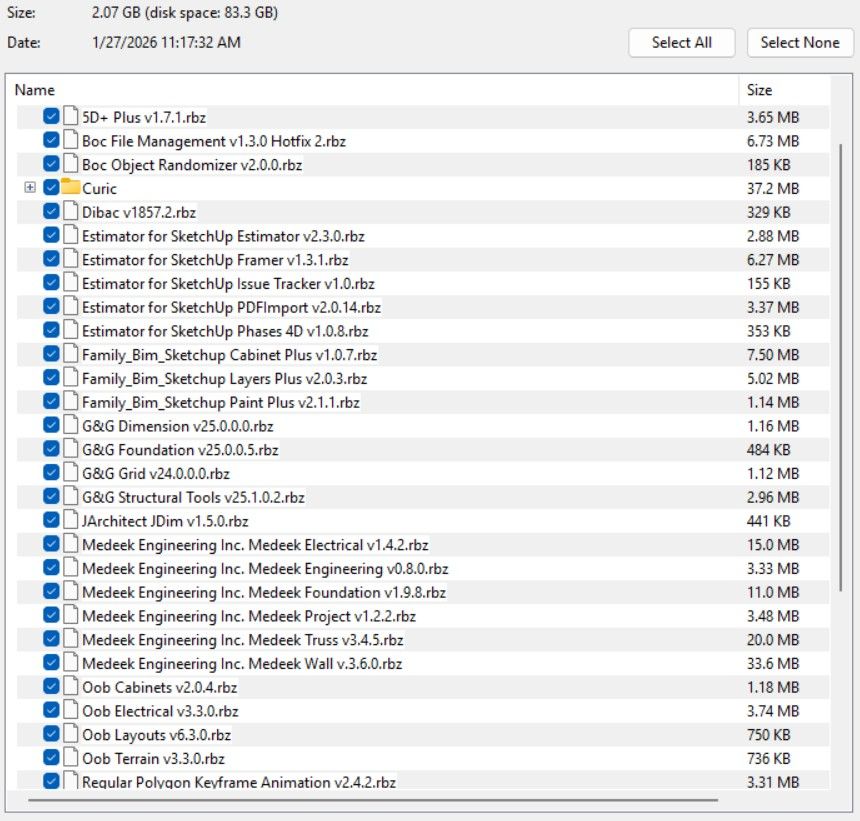Select Family_Bim_Sketchup Cabinet Plus v1.0.7.rbz
The width and height of the screenshot is (860, 821).
229,355
